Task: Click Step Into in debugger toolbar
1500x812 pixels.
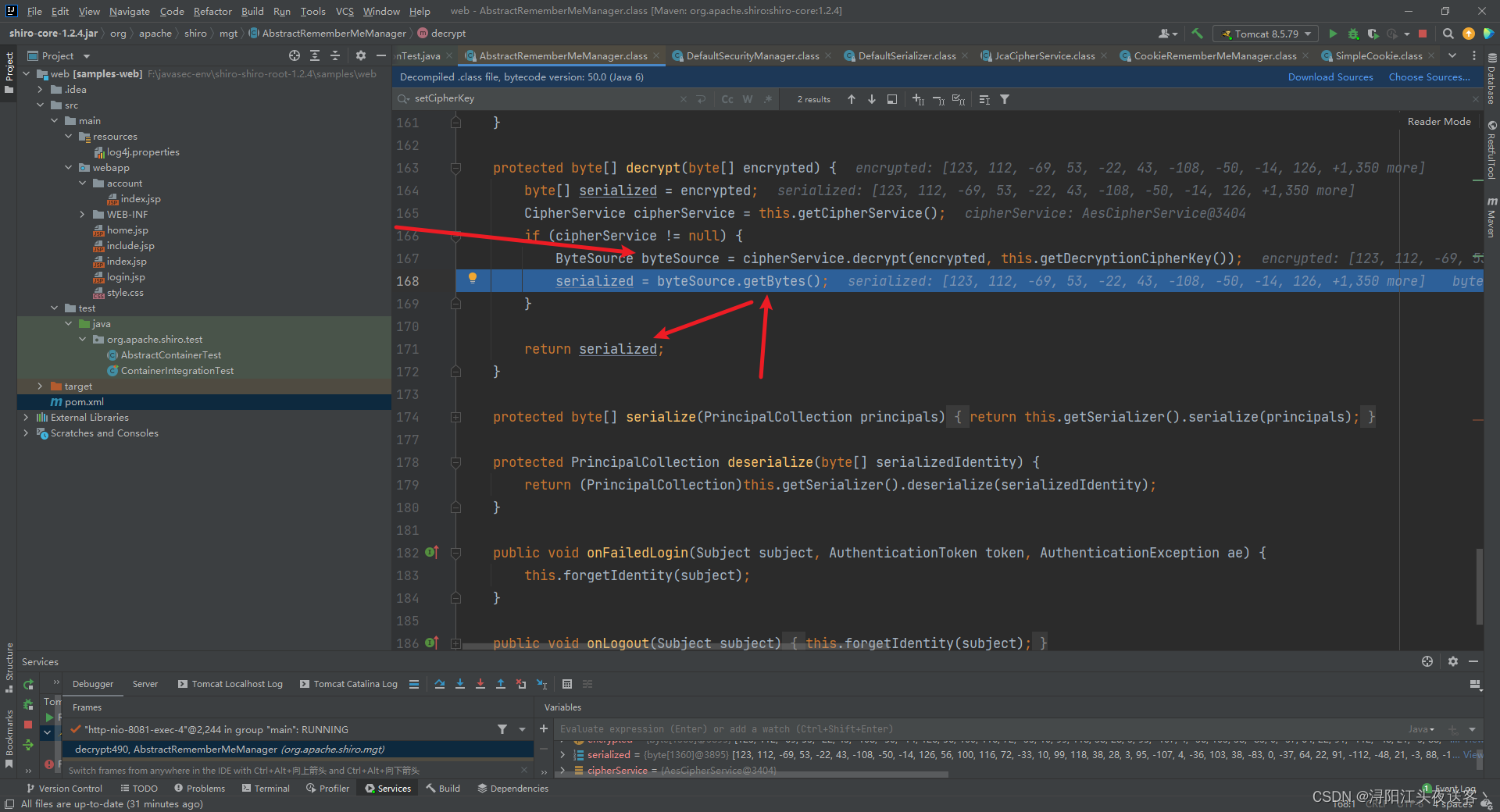Action: (460, 684)
